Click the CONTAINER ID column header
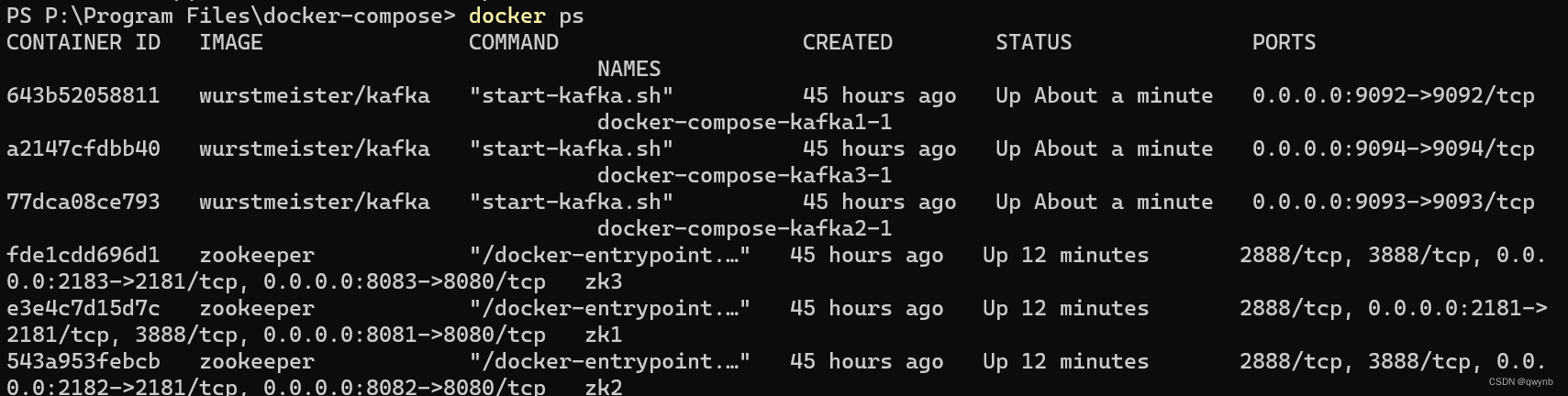This screenshot has width=1568, height=396. coord(83,42)
